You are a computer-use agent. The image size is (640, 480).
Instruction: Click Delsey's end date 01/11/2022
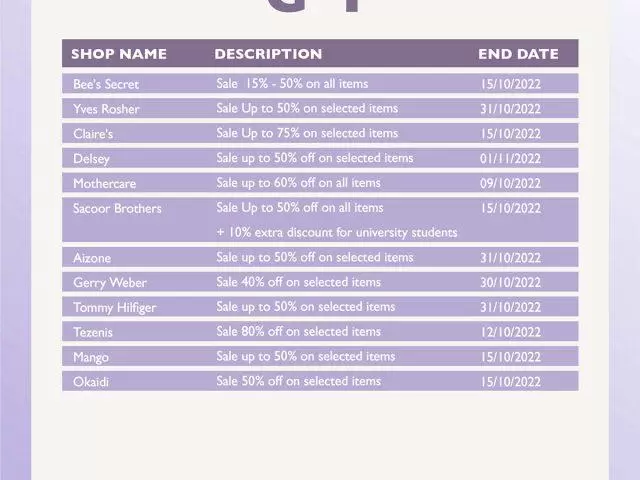coord(510,158)
